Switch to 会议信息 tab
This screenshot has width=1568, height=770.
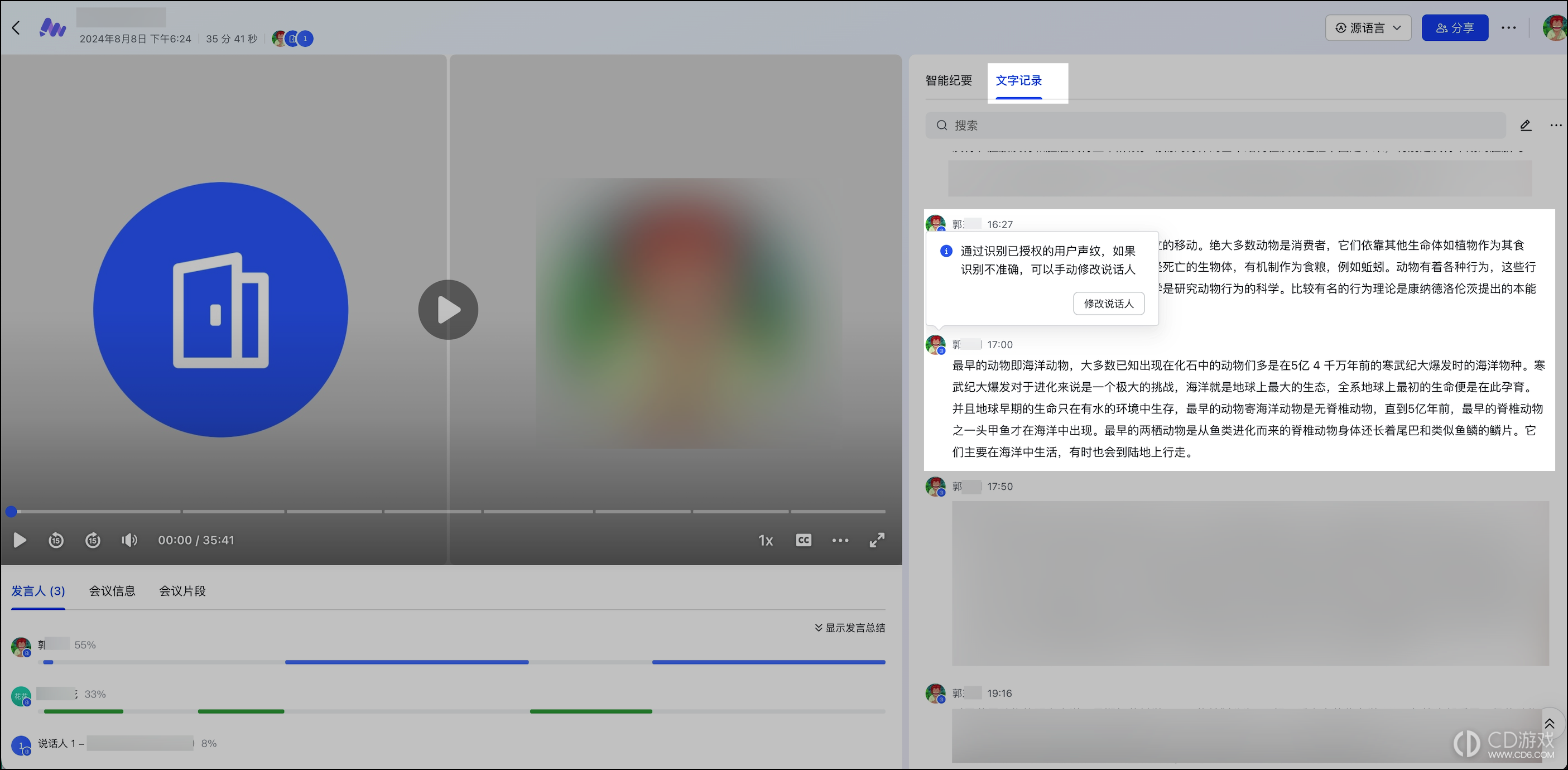(x=112, y=590)
